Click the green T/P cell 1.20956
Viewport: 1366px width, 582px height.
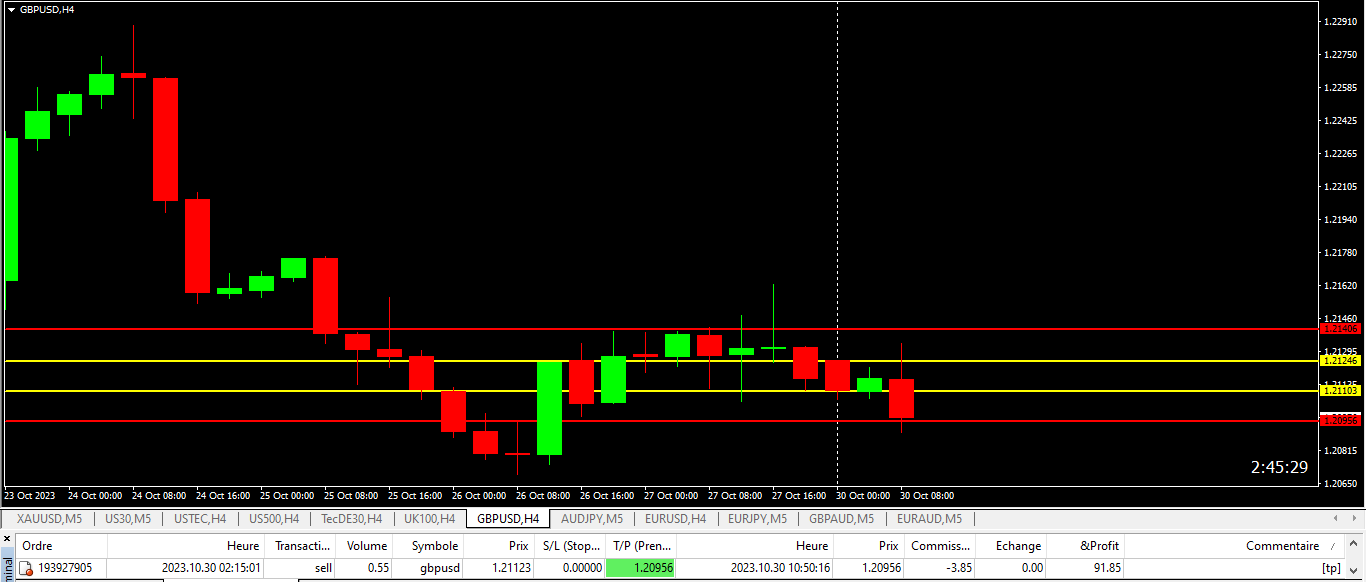(x=640, y=568)
